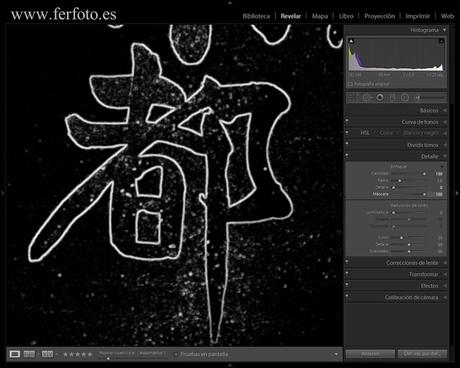Switch to Before/After YY view

[47, 354]
